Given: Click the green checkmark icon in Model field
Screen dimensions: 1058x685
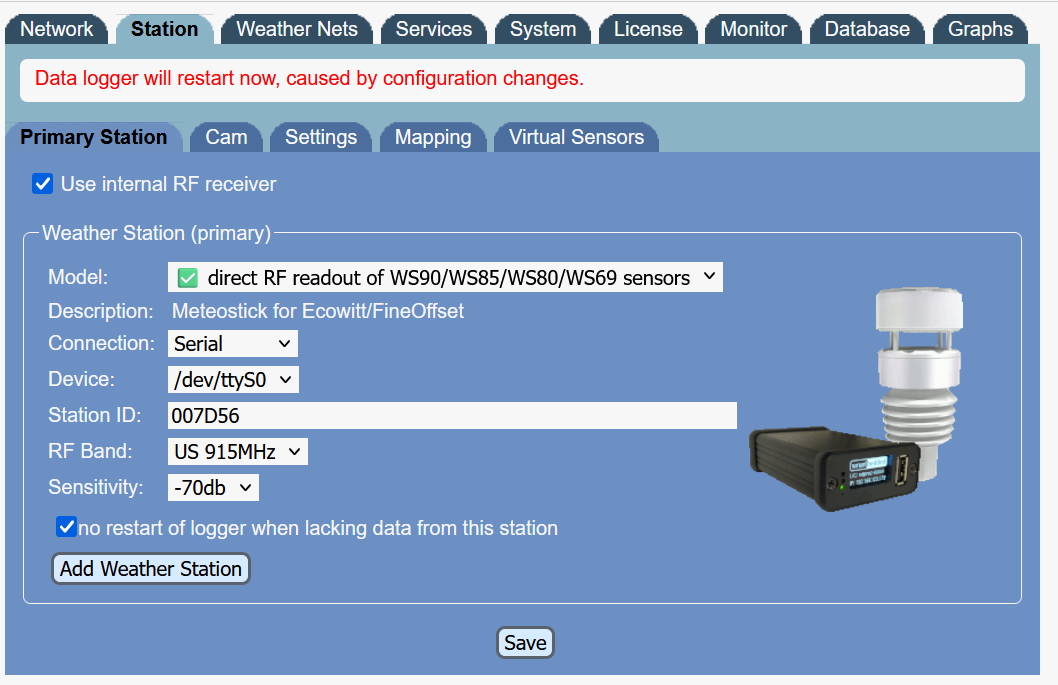Looking at the screenshot, I should pos(187,278).
